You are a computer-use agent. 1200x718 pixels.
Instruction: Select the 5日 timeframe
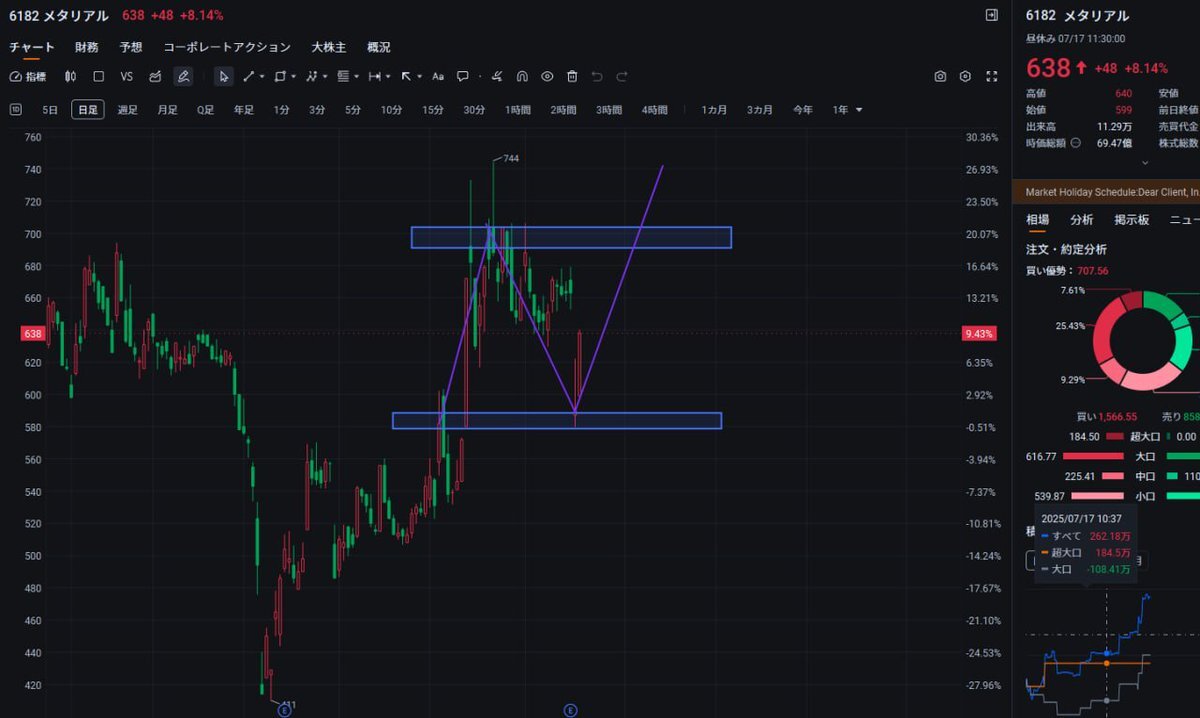tap(50, 109)
